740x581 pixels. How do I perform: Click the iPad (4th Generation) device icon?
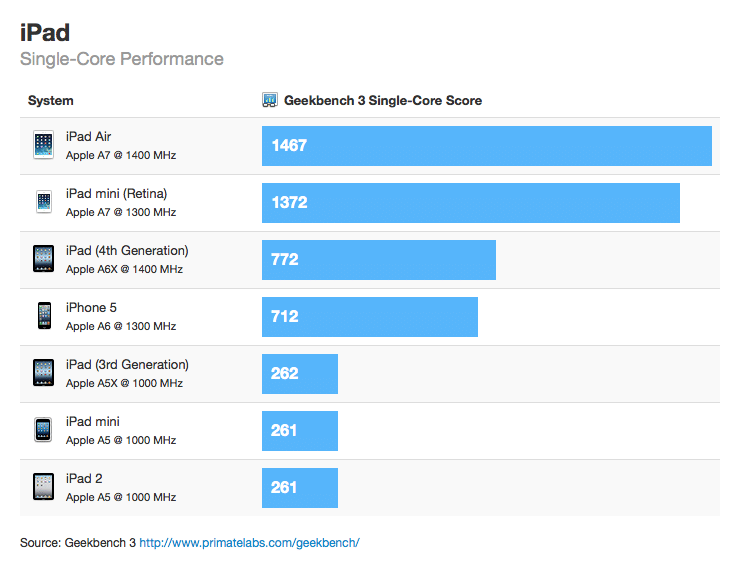pos(43,259)
